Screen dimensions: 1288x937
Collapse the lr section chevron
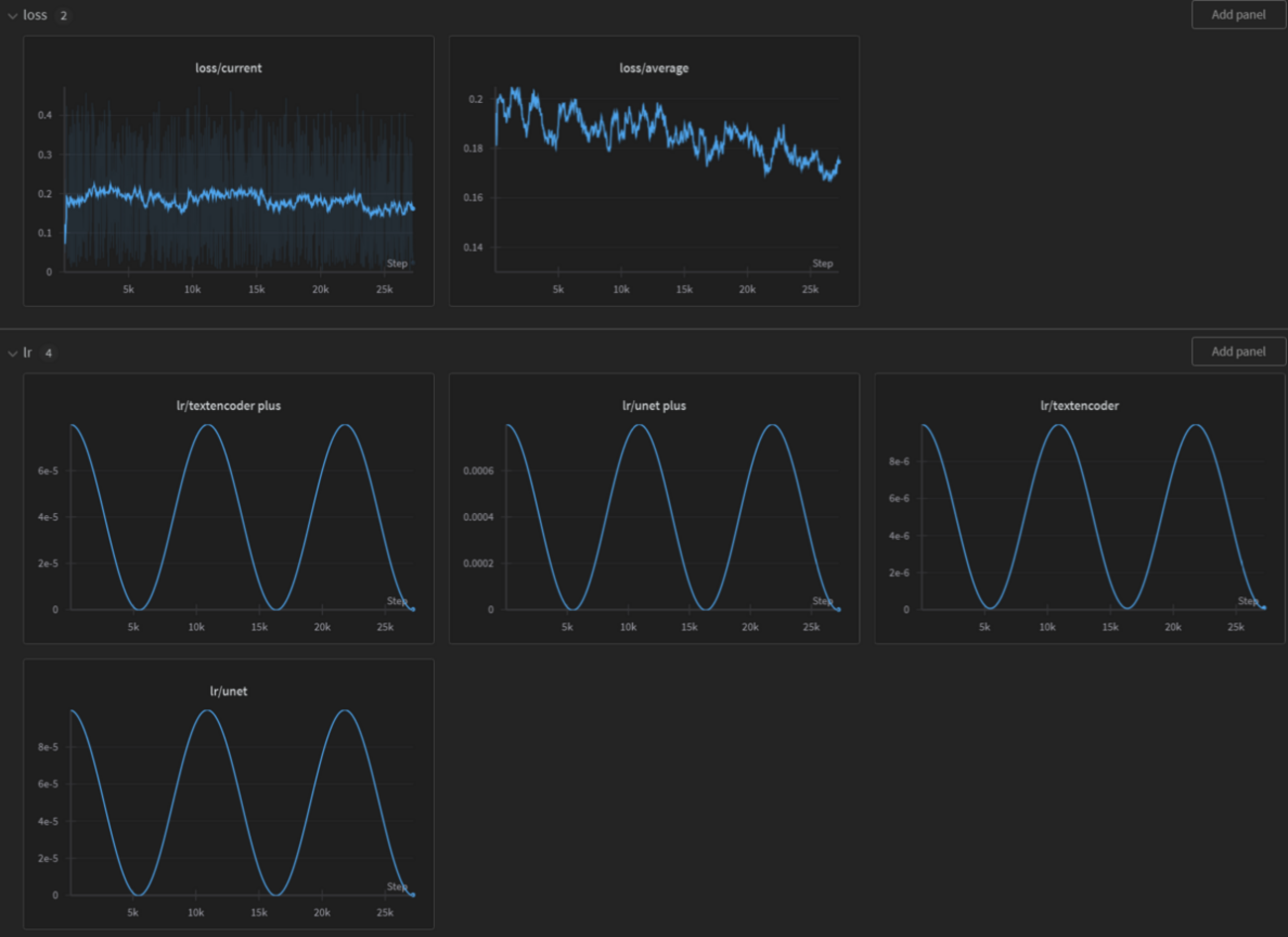pos(13,354)
